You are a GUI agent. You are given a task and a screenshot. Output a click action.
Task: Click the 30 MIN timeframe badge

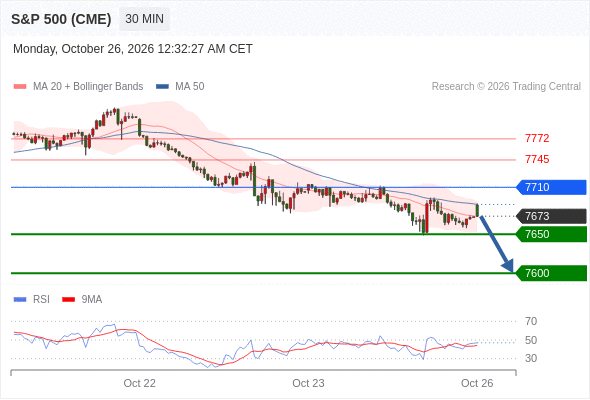(144, 19)
